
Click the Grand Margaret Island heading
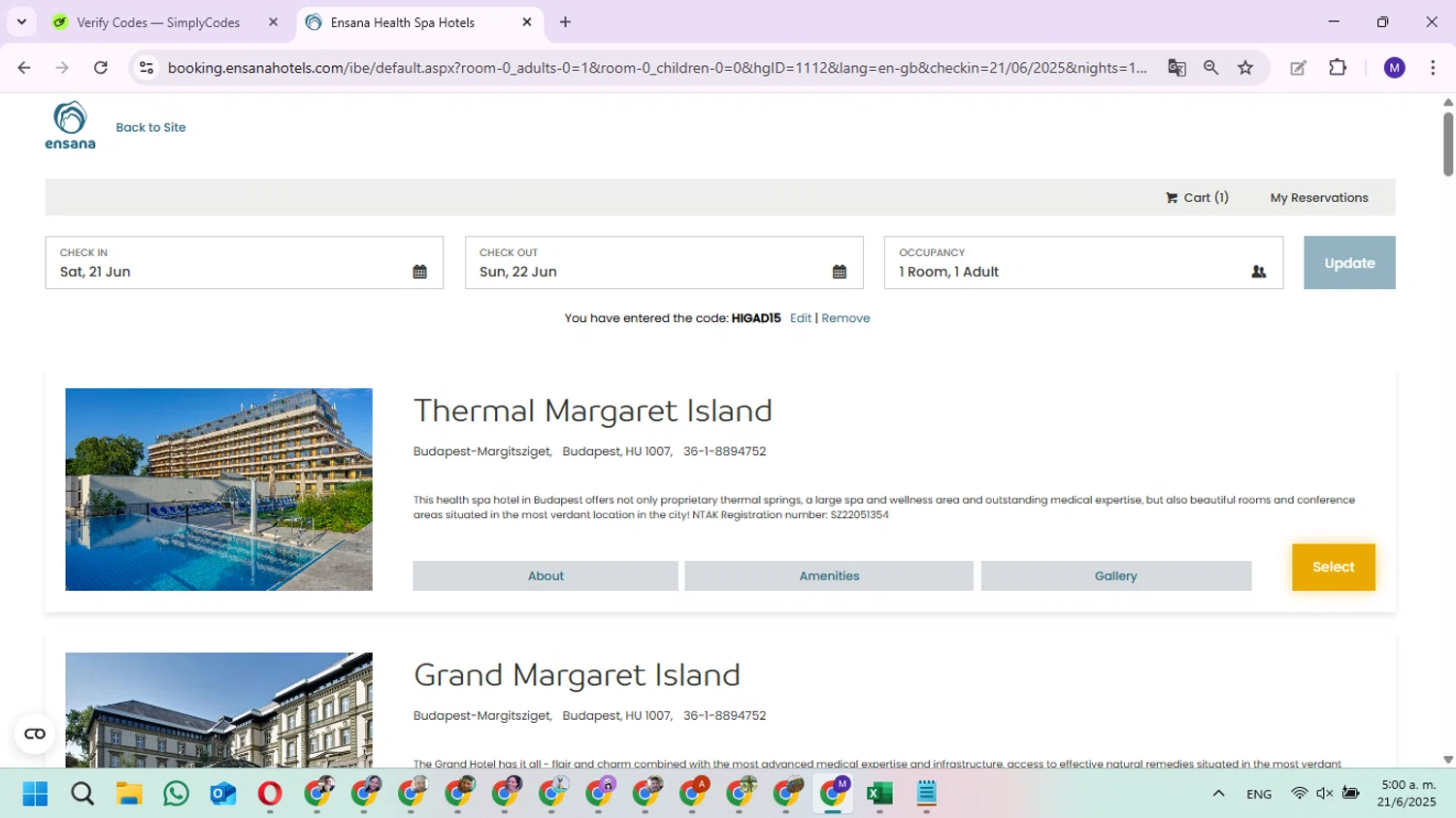(577, 674)
